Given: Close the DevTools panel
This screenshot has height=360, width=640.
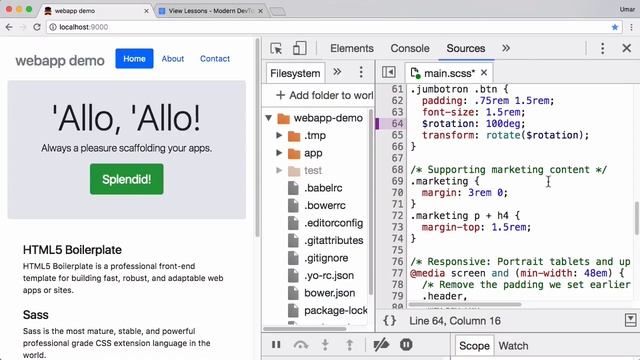Looking at the screenshot, I should point(627,48).
